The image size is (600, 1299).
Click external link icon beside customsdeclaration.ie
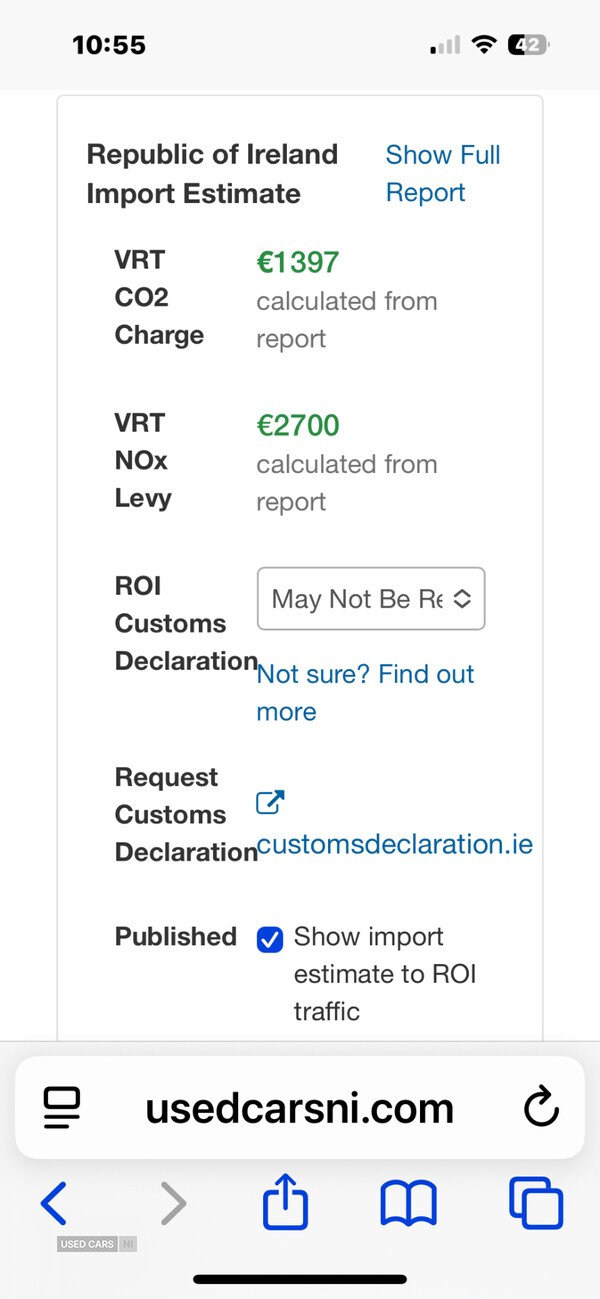(x=270, y=803)
